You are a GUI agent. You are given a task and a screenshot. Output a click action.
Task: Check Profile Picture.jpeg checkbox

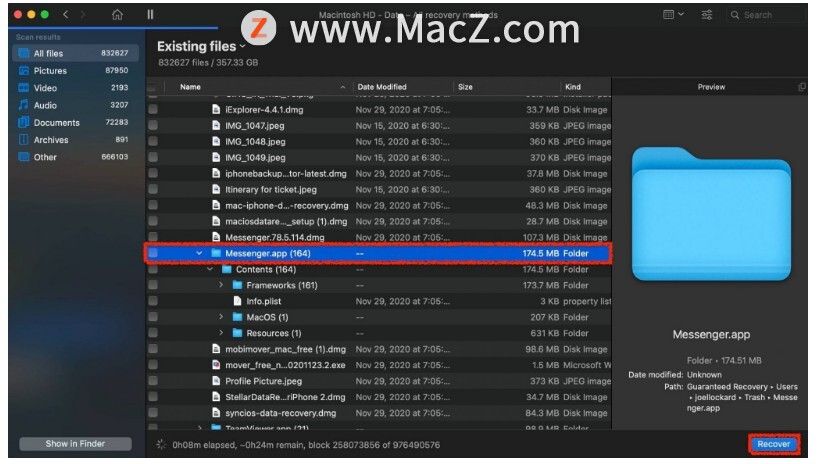click(x=153, y=380)
